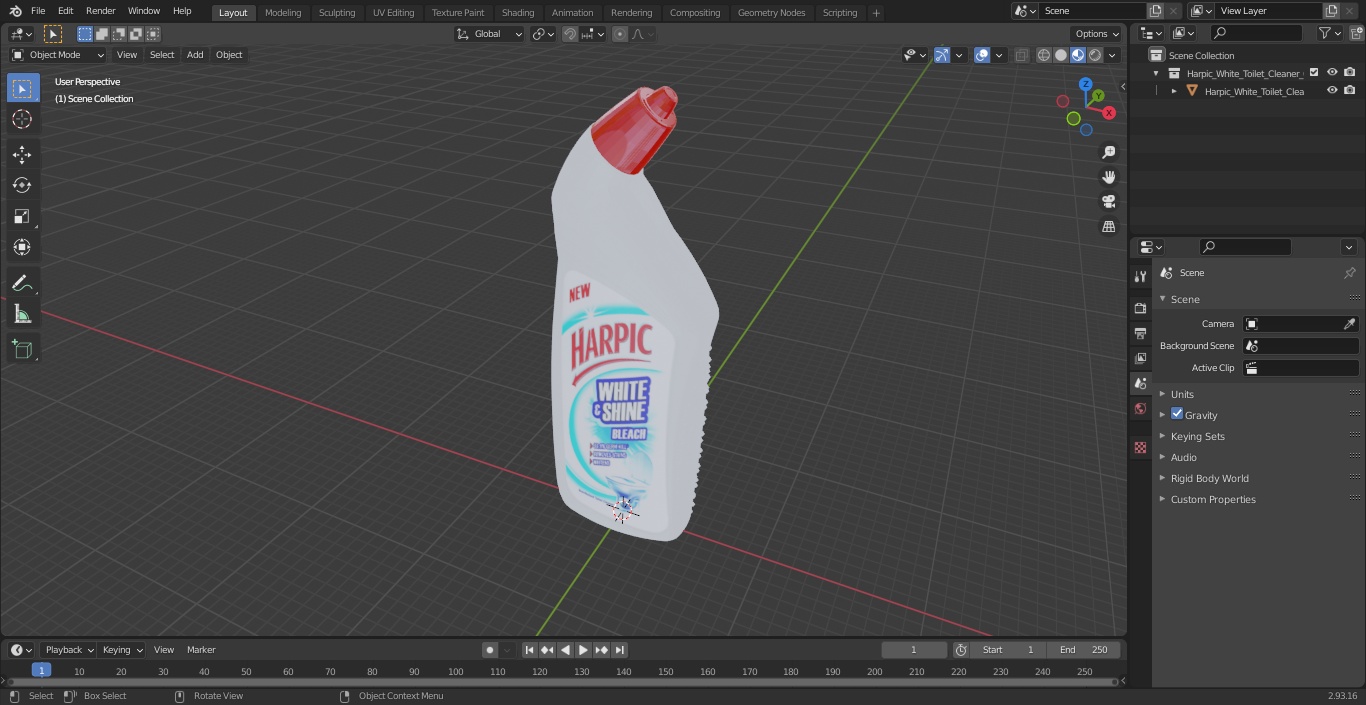Open the Output properties tab

point(1140,333)
